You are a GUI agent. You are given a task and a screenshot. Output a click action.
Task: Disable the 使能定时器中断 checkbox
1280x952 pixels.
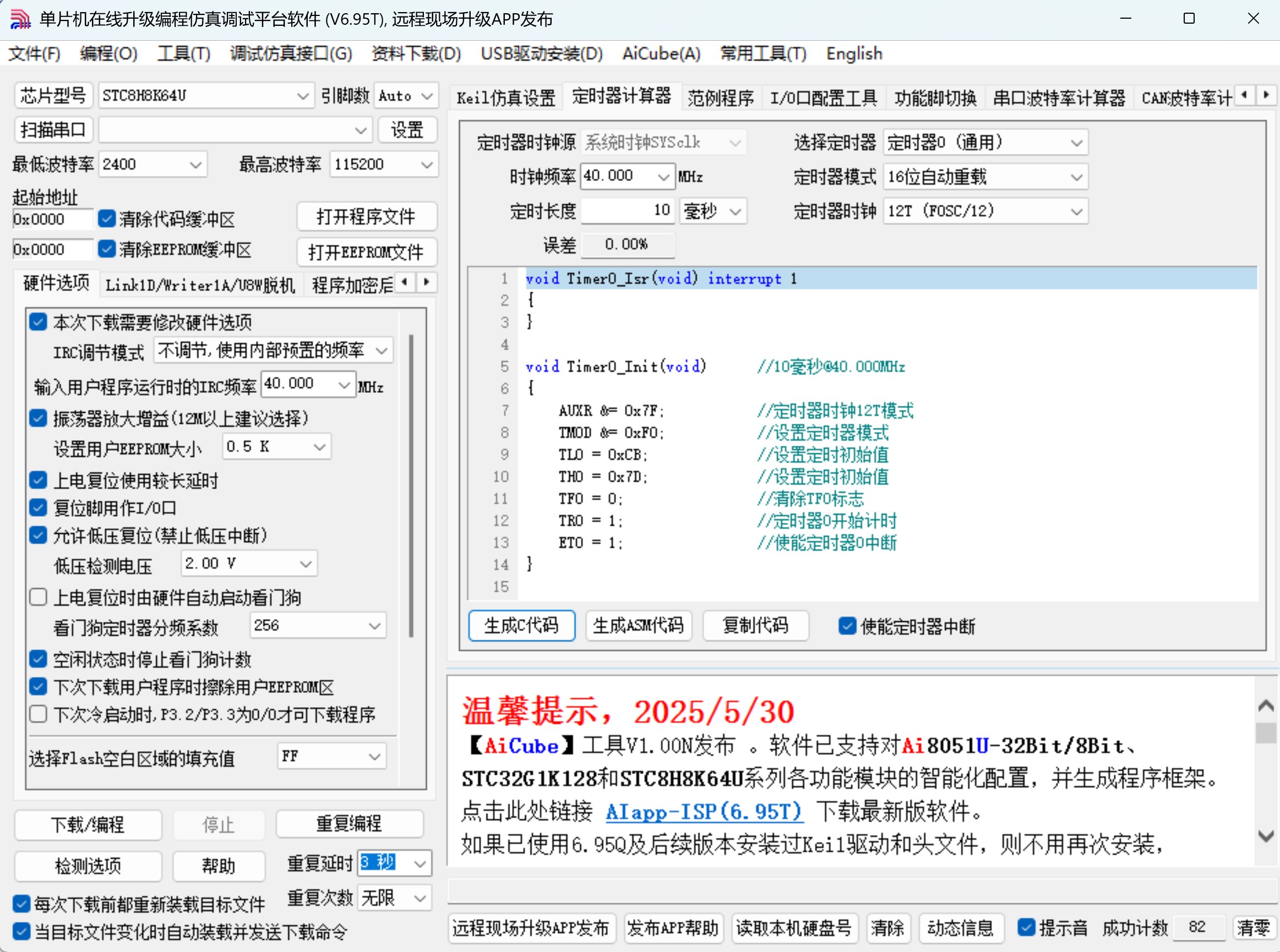847,626
